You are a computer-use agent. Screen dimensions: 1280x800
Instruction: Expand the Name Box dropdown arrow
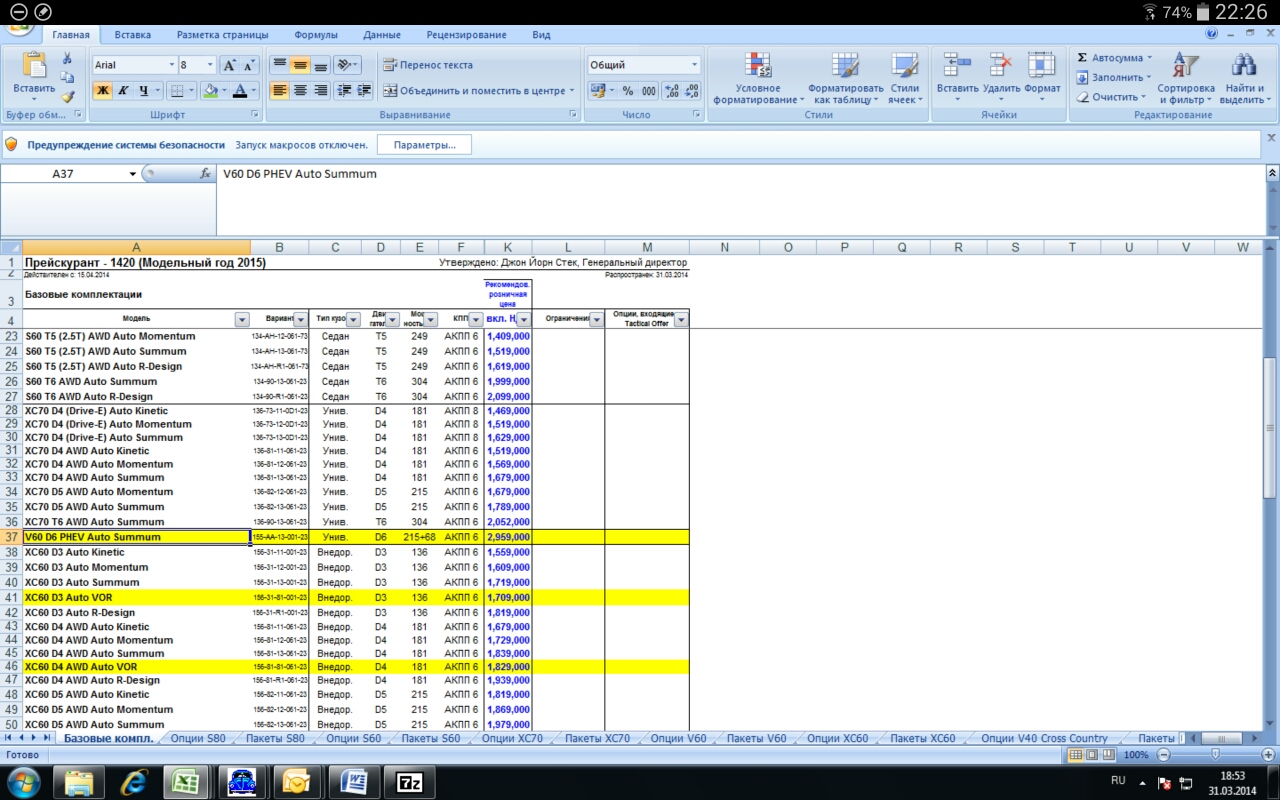[132, 174]
